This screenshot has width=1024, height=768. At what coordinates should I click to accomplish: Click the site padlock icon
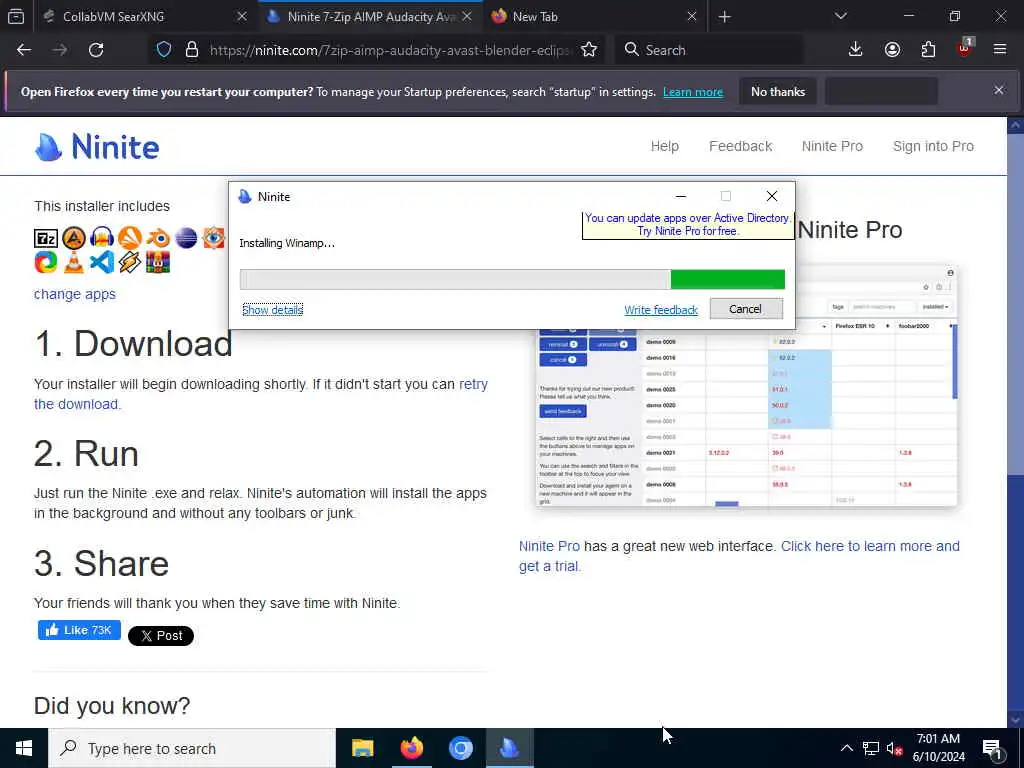191,50
